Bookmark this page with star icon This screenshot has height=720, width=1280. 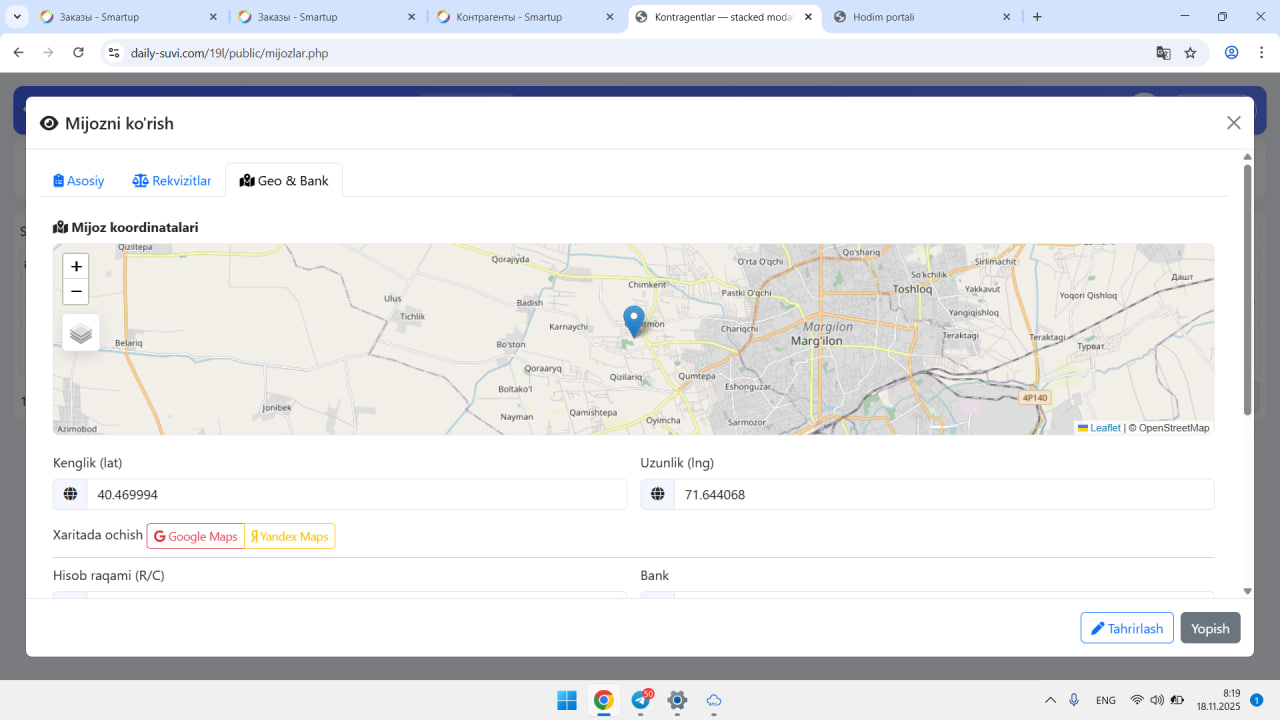click(x=1190, y=53)
